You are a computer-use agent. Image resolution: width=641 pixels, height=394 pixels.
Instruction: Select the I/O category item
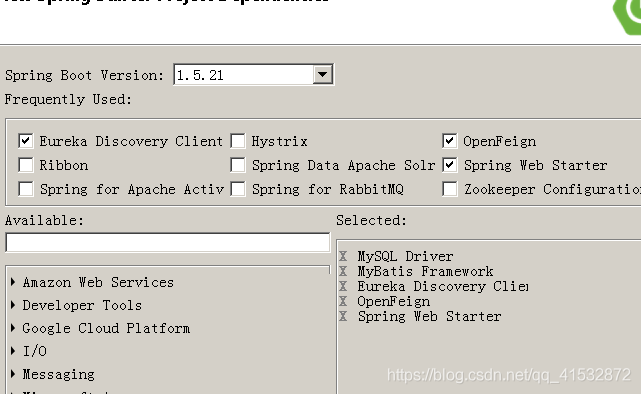pyautogui.click(x=35, y=351)
